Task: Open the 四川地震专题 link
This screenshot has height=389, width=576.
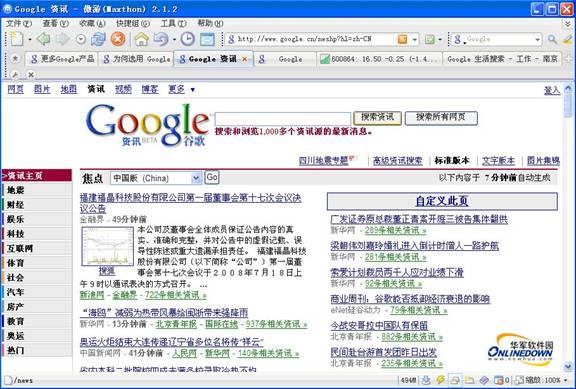Action: coord(323,161)
